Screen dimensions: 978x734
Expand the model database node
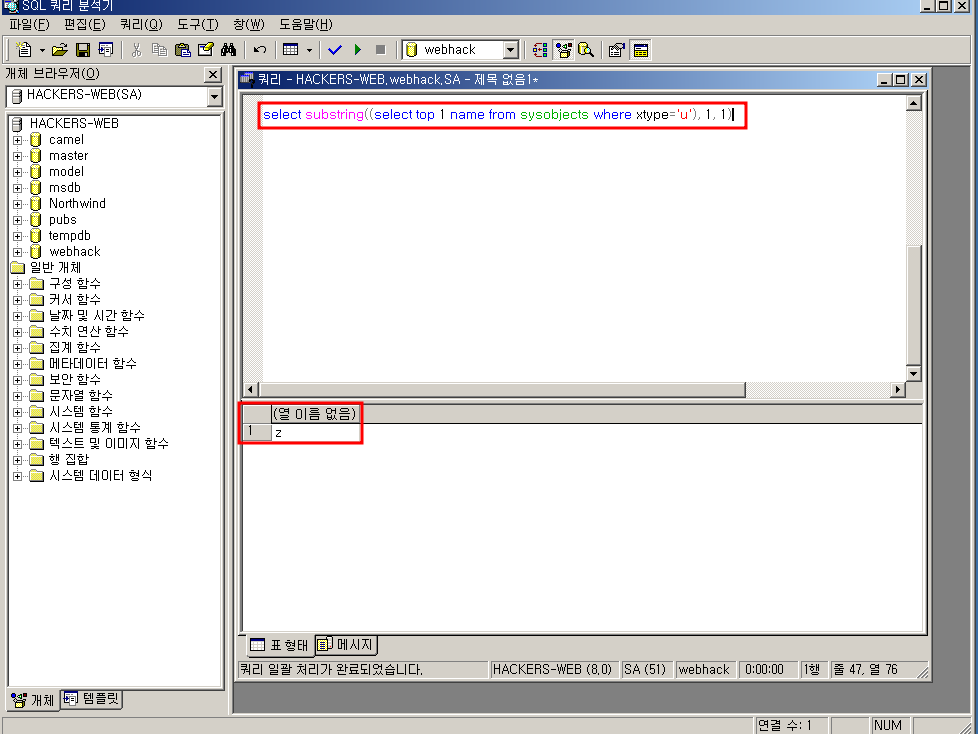tap(17, 172)
